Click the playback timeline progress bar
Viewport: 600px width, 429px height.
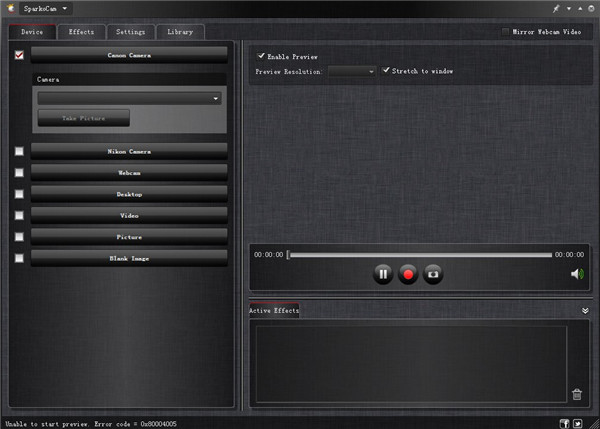pyautogui.click(x=420, y=254)
